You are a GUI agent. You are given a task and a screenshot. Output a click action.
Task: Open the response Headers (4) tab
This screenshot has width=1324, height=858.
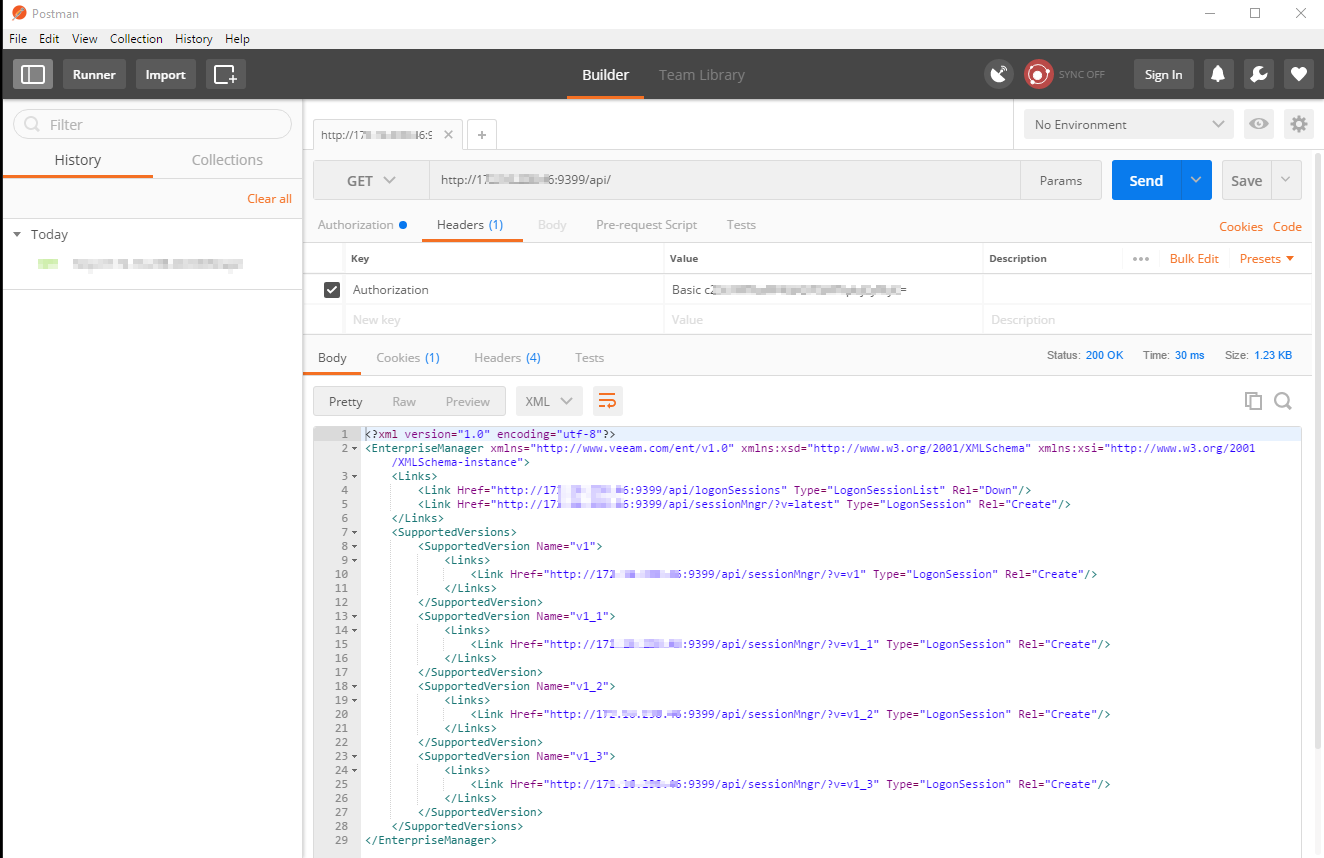coord(507,357)
